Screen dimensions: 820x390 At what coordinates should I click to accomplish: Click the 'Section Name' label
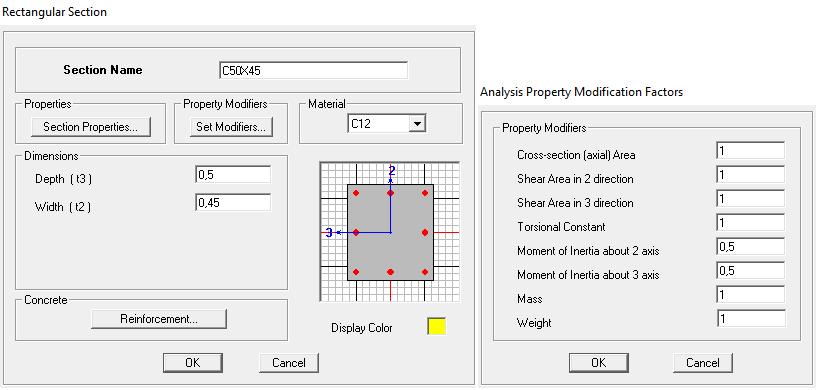(x=102, y=70)
